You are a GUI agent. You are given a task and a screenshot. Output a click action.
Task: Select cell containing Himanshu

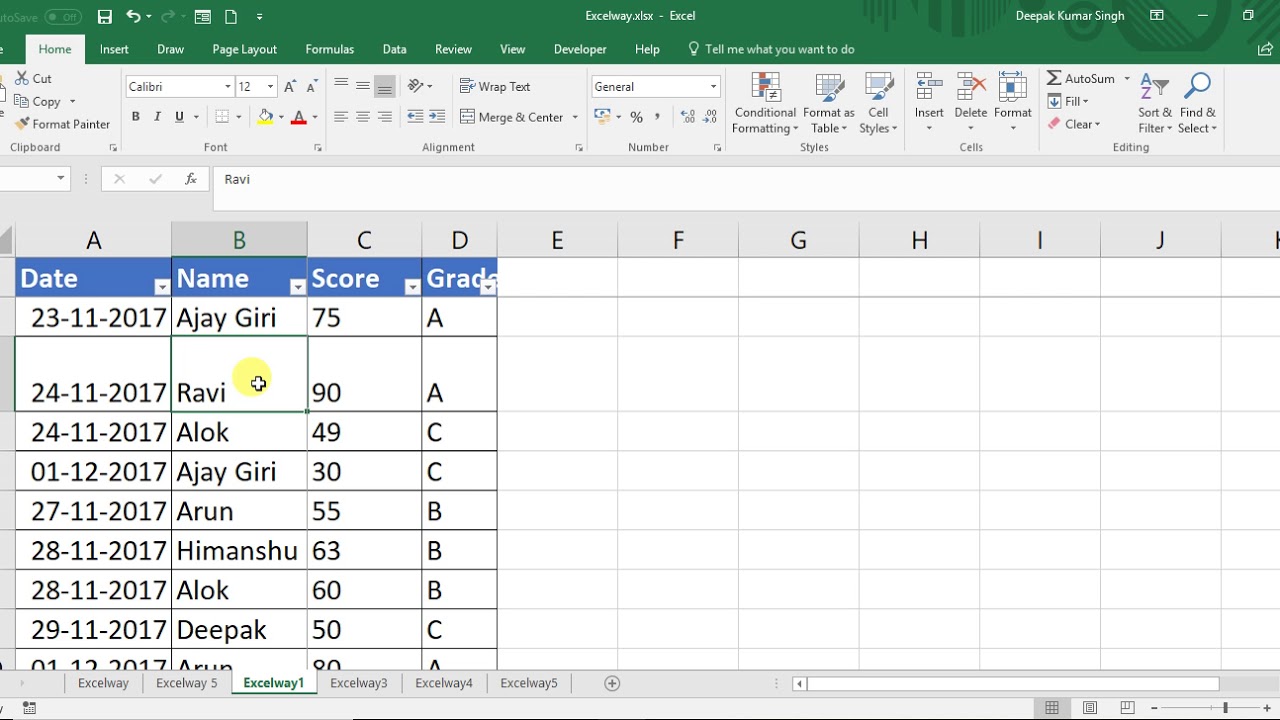coord(239,550)
